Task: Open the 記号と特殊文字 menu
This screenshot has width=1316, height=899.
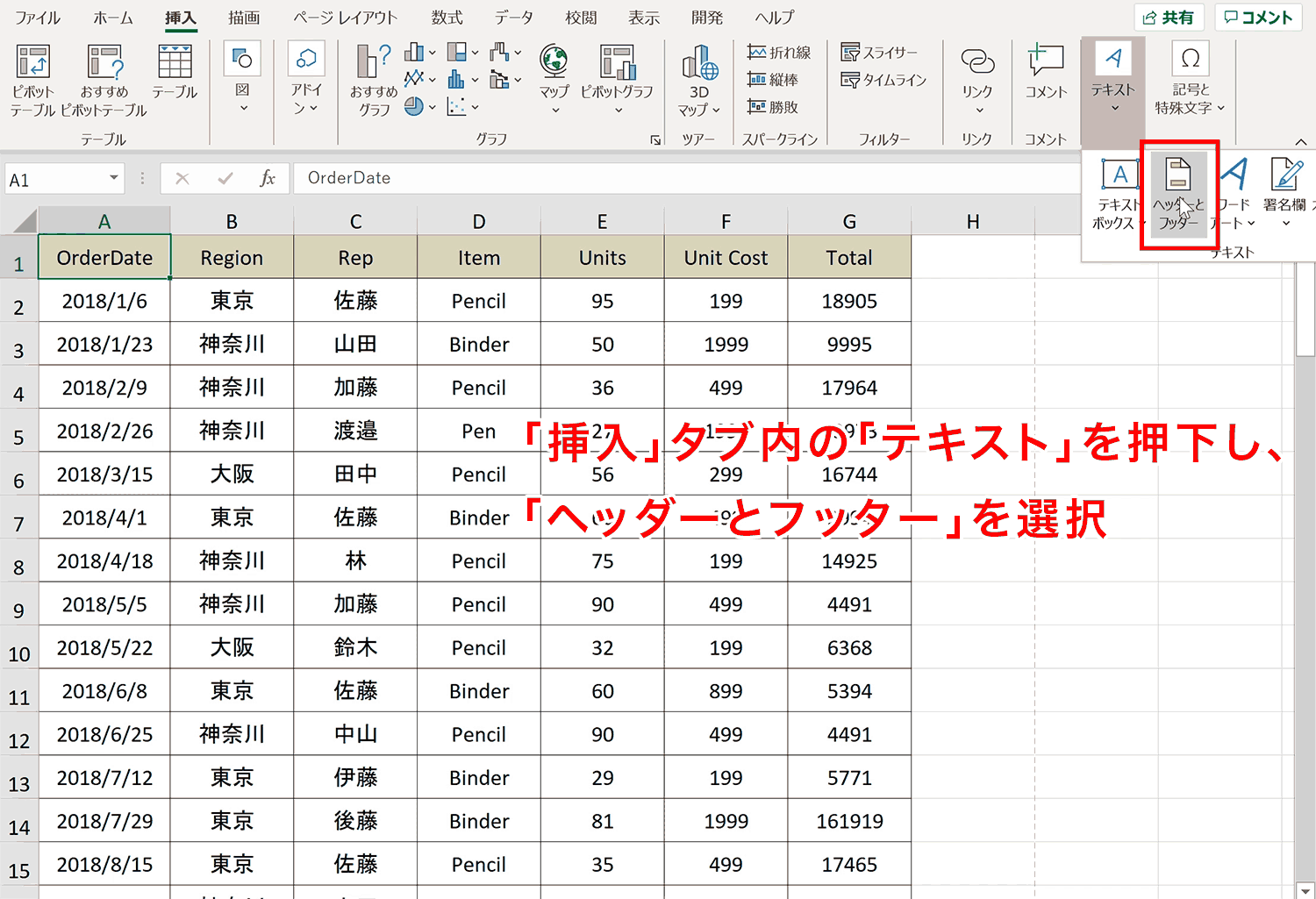Action: (x=1190, y=79)
